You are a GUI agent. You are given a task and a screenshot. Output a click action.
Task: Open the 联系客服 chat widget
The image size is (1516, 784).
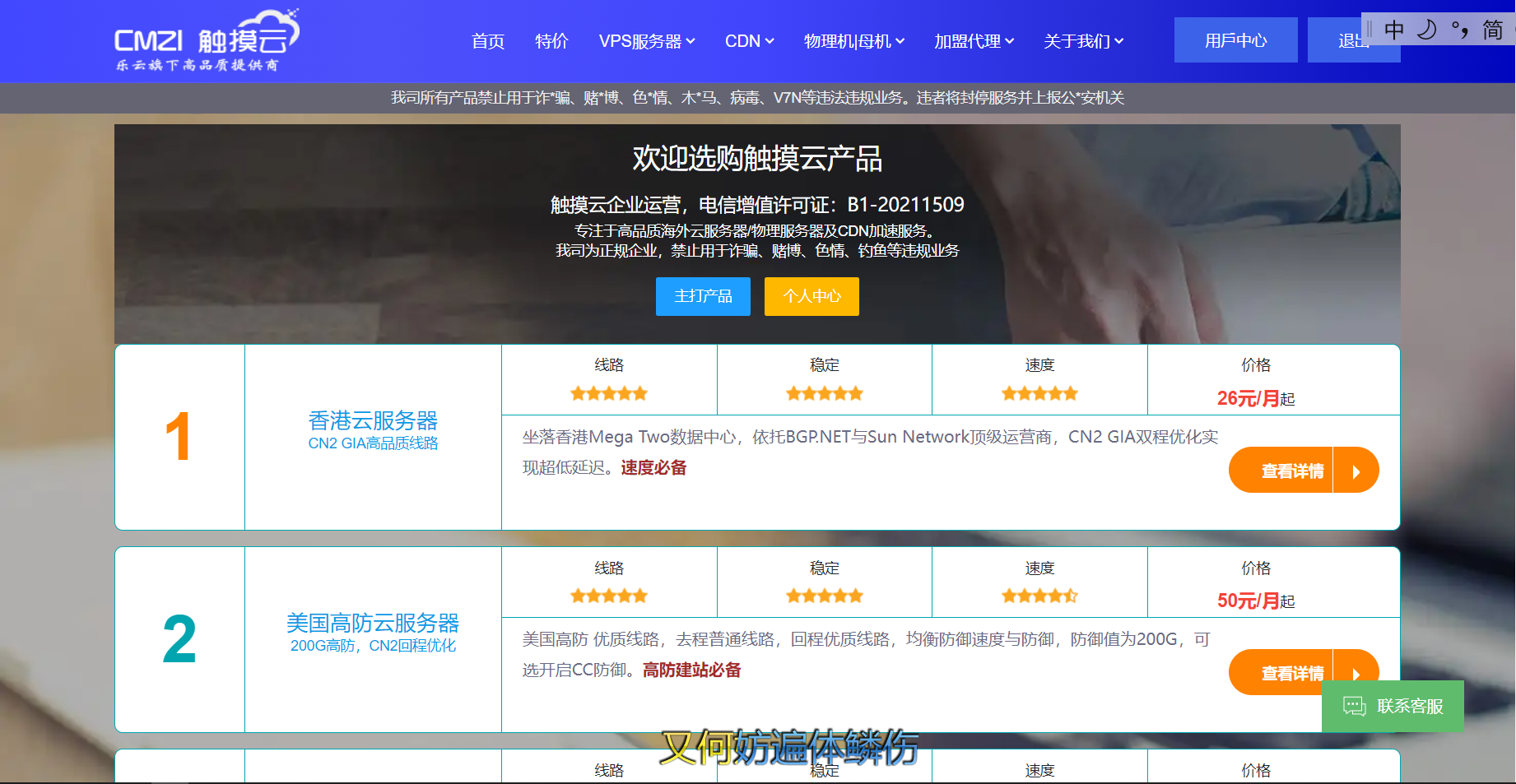pyautogui.click(x=1393, y=706)
